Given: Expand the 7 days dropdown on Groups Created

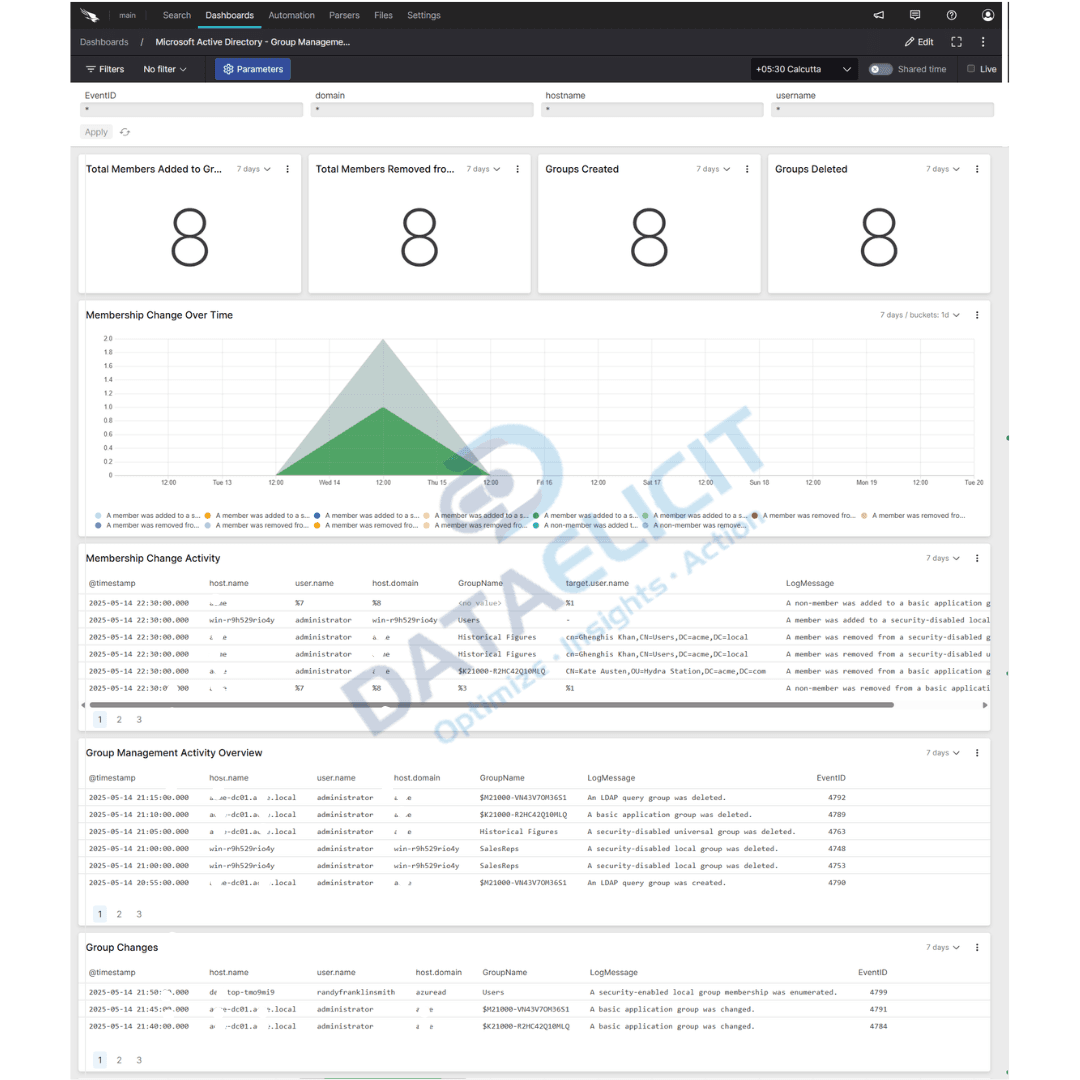Looking at the screenshot, I should click(712, 169).
